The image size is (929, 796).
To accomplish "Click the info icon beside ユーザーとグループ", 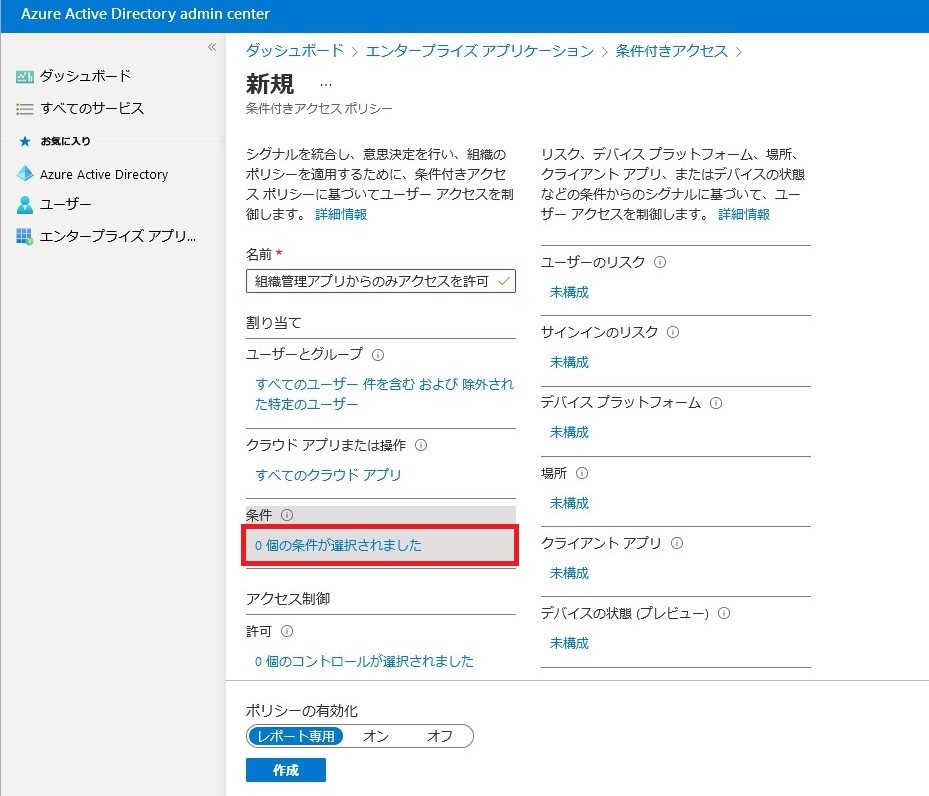I will 377,355.
